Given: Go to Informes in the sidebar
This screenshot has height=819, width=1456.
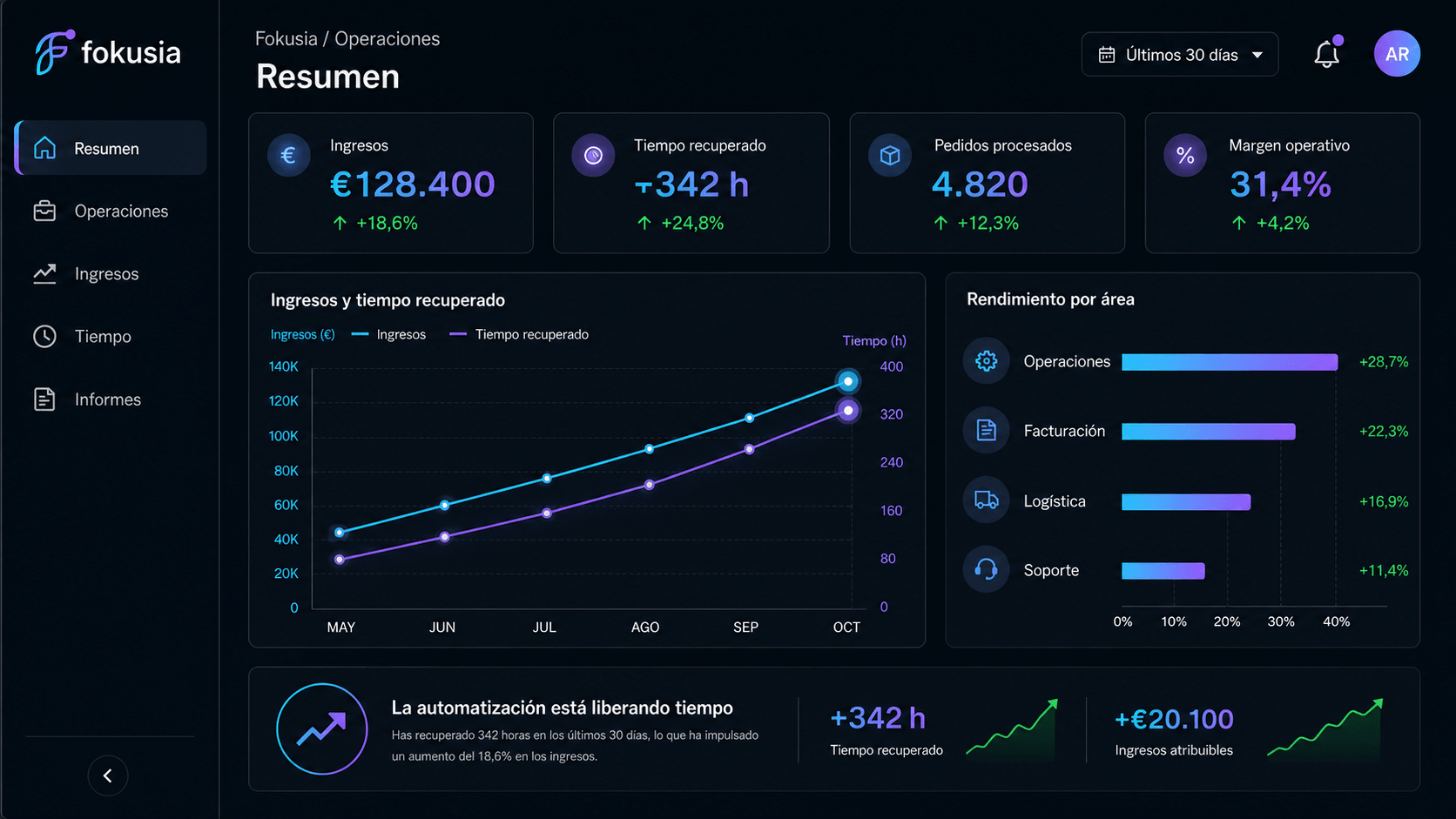Looking at the screenshot, I should coord(111,399).
